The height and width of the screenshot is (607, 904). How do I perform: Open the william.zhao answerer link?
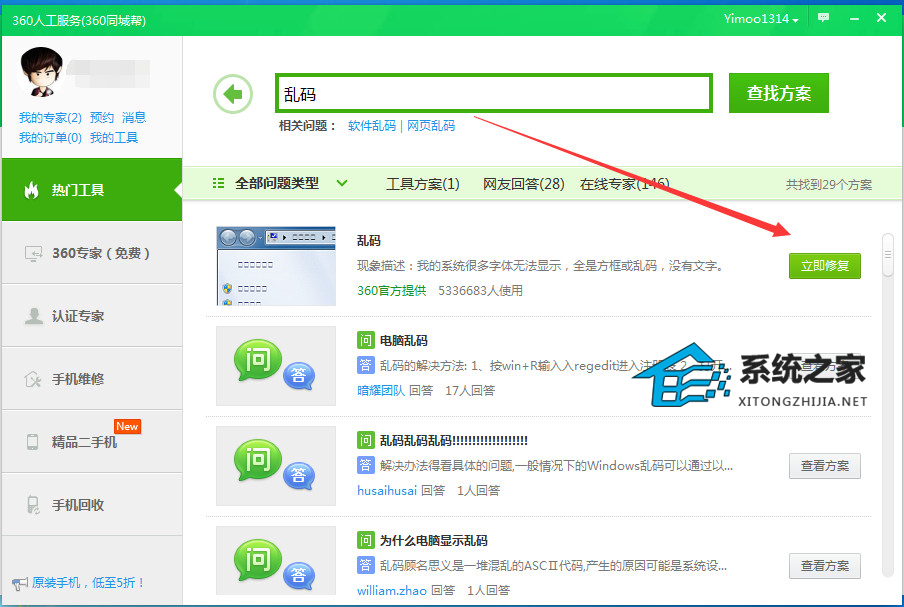coord(392,590)
